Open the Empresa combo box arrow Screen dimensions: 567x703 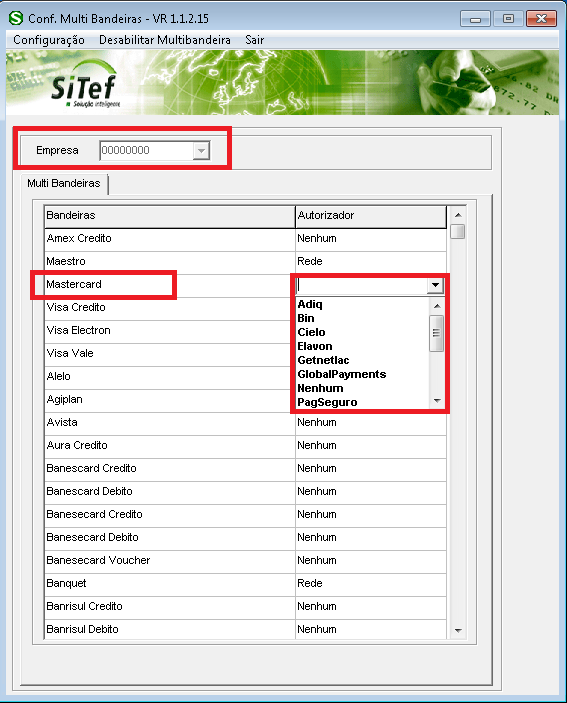pos(201,151)
